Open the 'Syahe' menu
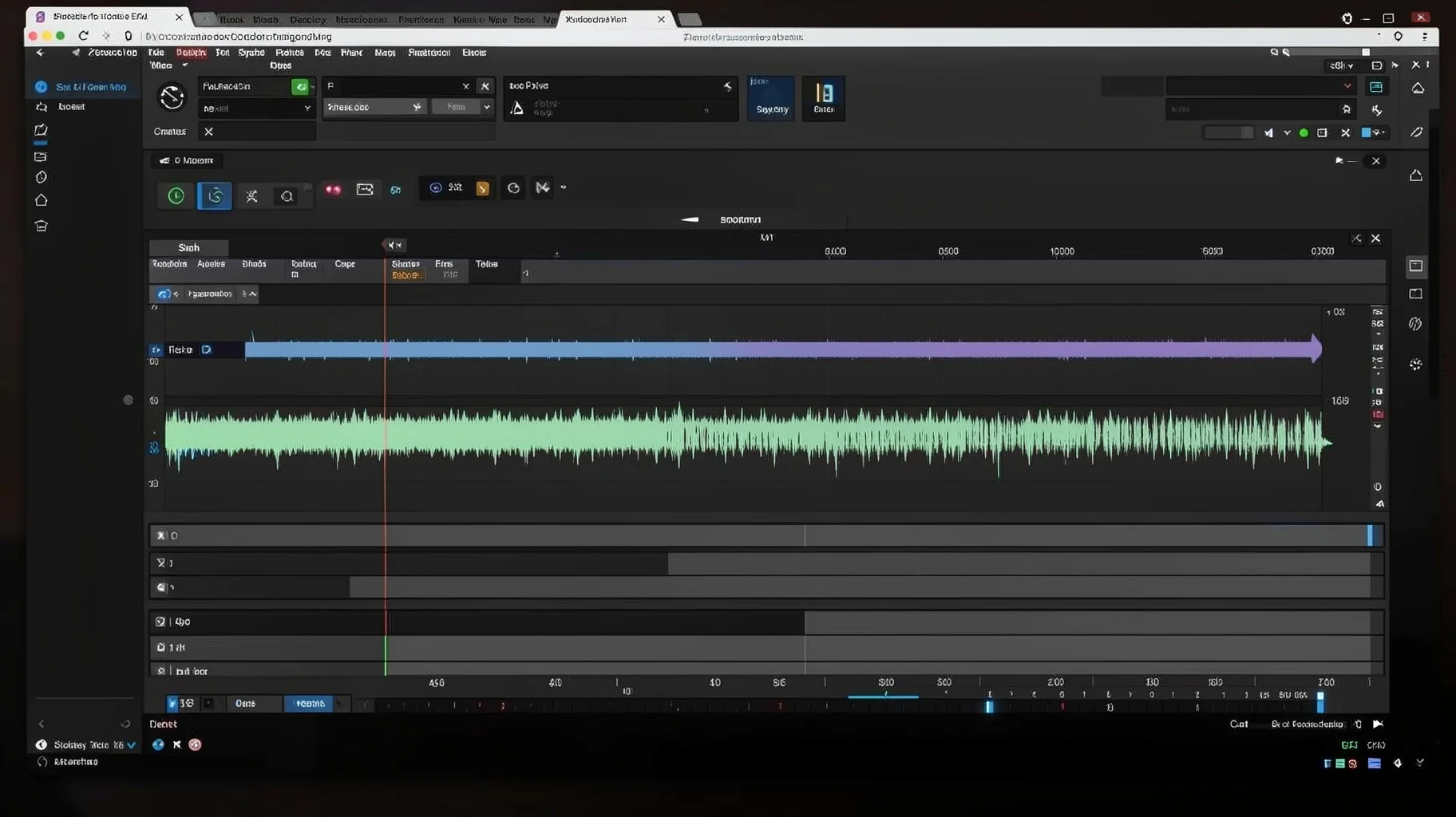The image size is (1456, 817). pyautogui.click(x=251, y=53)
